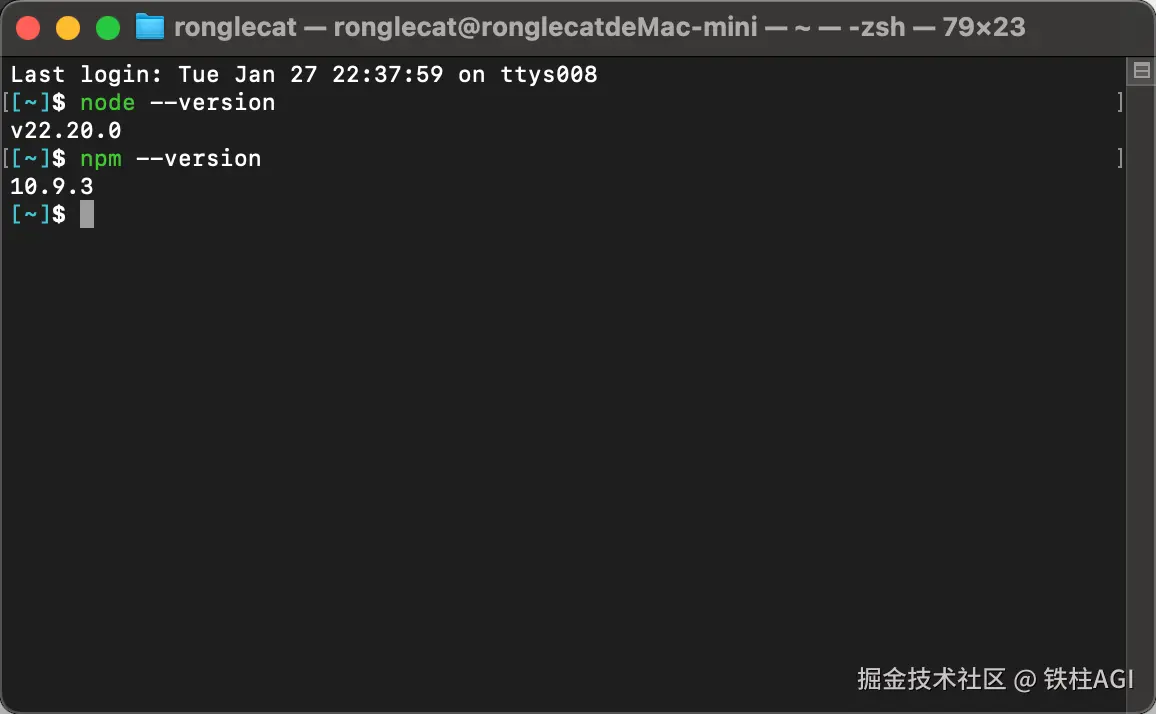
Task: Click the window title text ronglecat
Action: click(235, 27)
